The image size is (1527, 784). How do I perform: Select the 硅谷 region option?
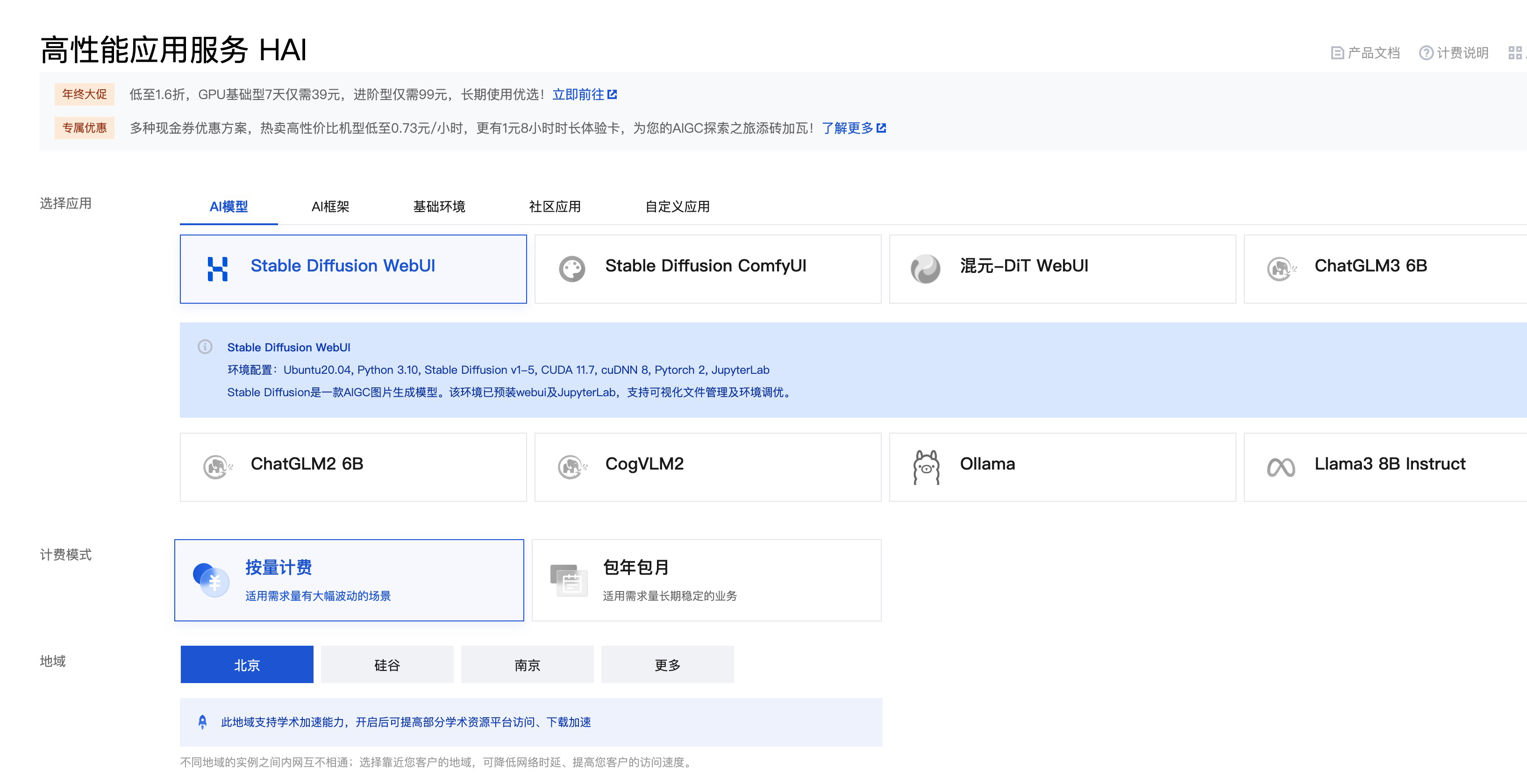[386, 664]
